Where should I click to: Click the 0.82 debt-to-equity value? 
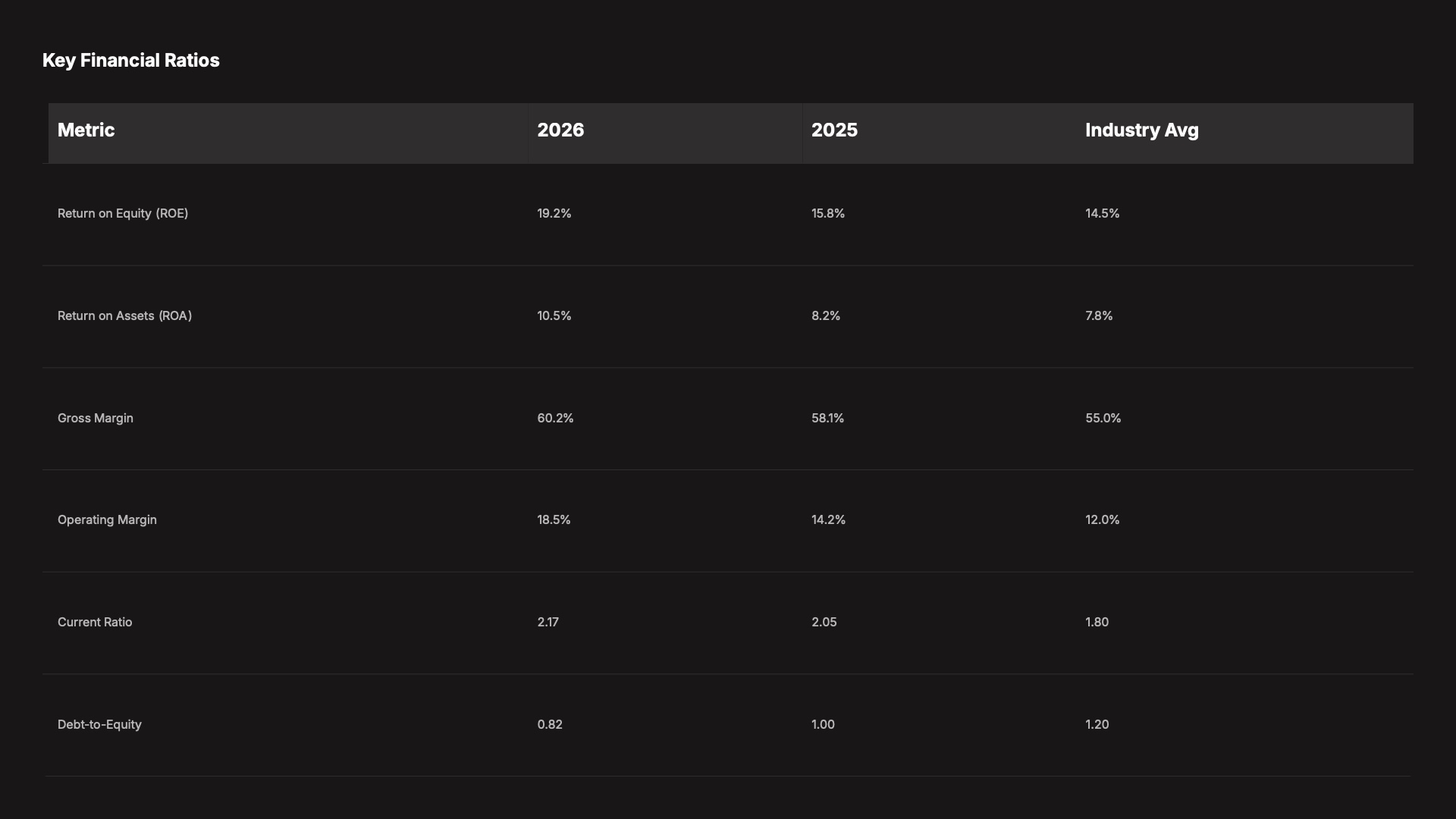[550, 725]
